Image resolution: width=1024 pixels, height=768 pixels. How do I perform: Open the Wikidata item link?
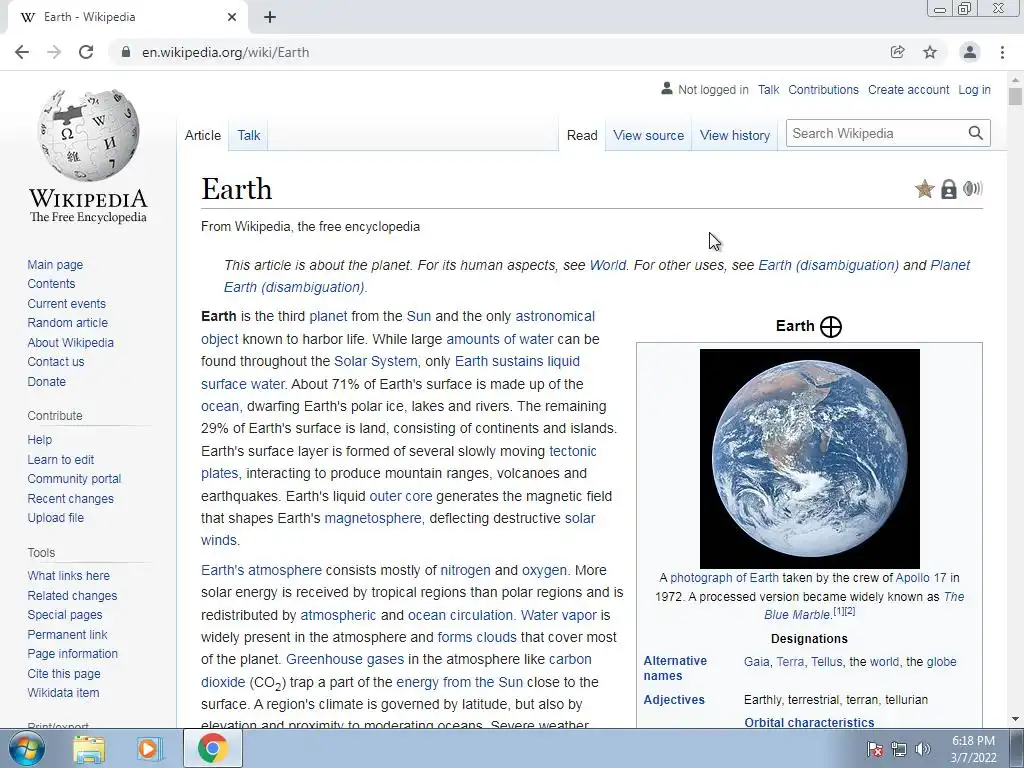63,693
